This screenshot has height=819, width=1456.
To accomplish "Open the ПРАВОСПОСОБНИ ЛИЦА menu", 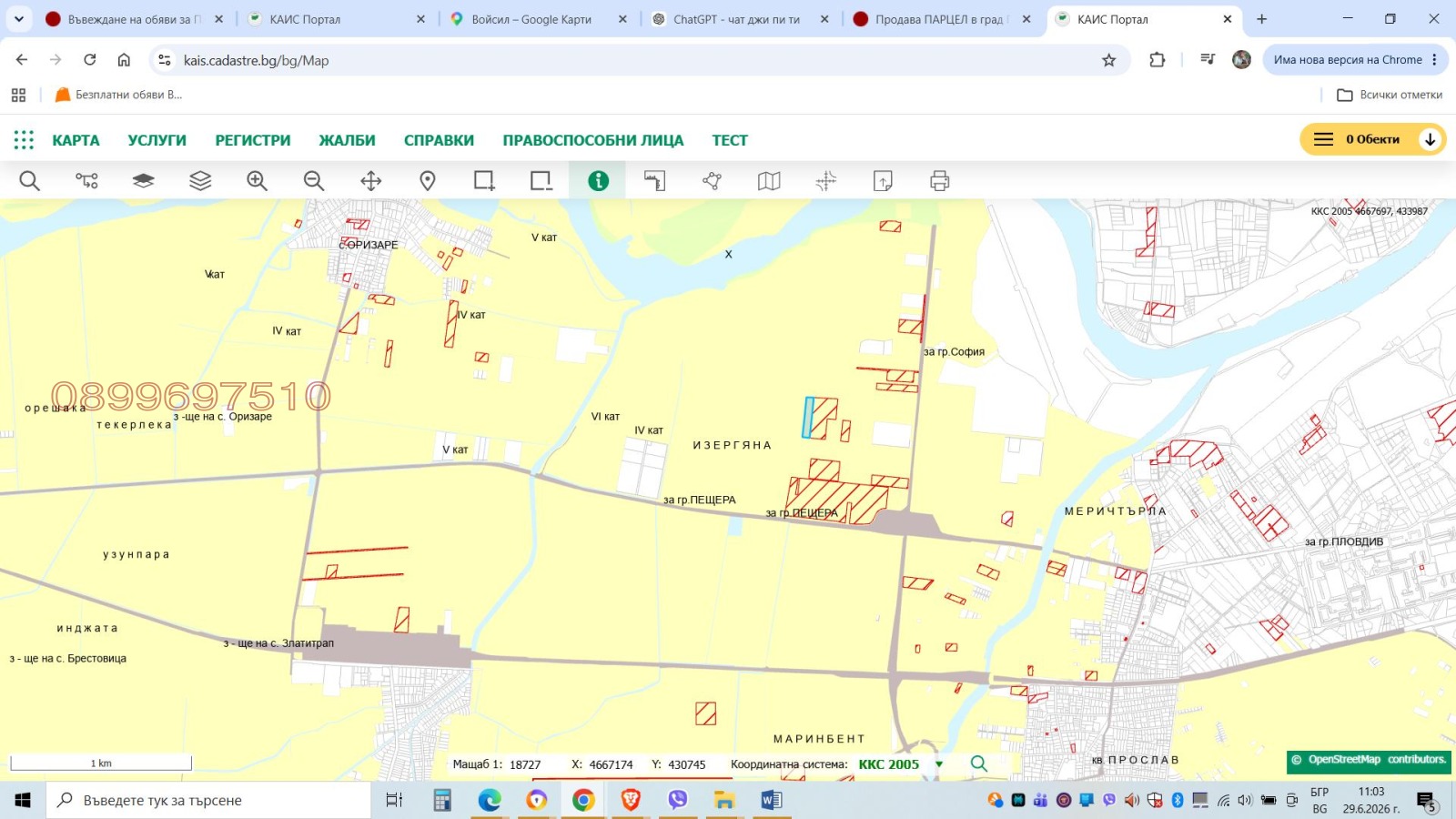I will pos(592,140).
